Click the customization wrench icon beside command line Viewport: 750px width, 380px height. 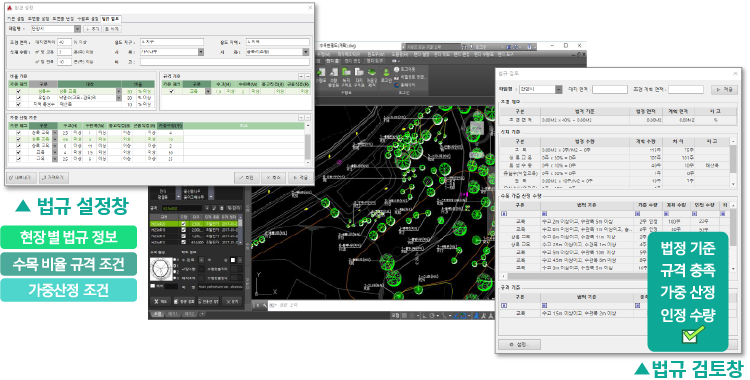click(x=265, y=305)
